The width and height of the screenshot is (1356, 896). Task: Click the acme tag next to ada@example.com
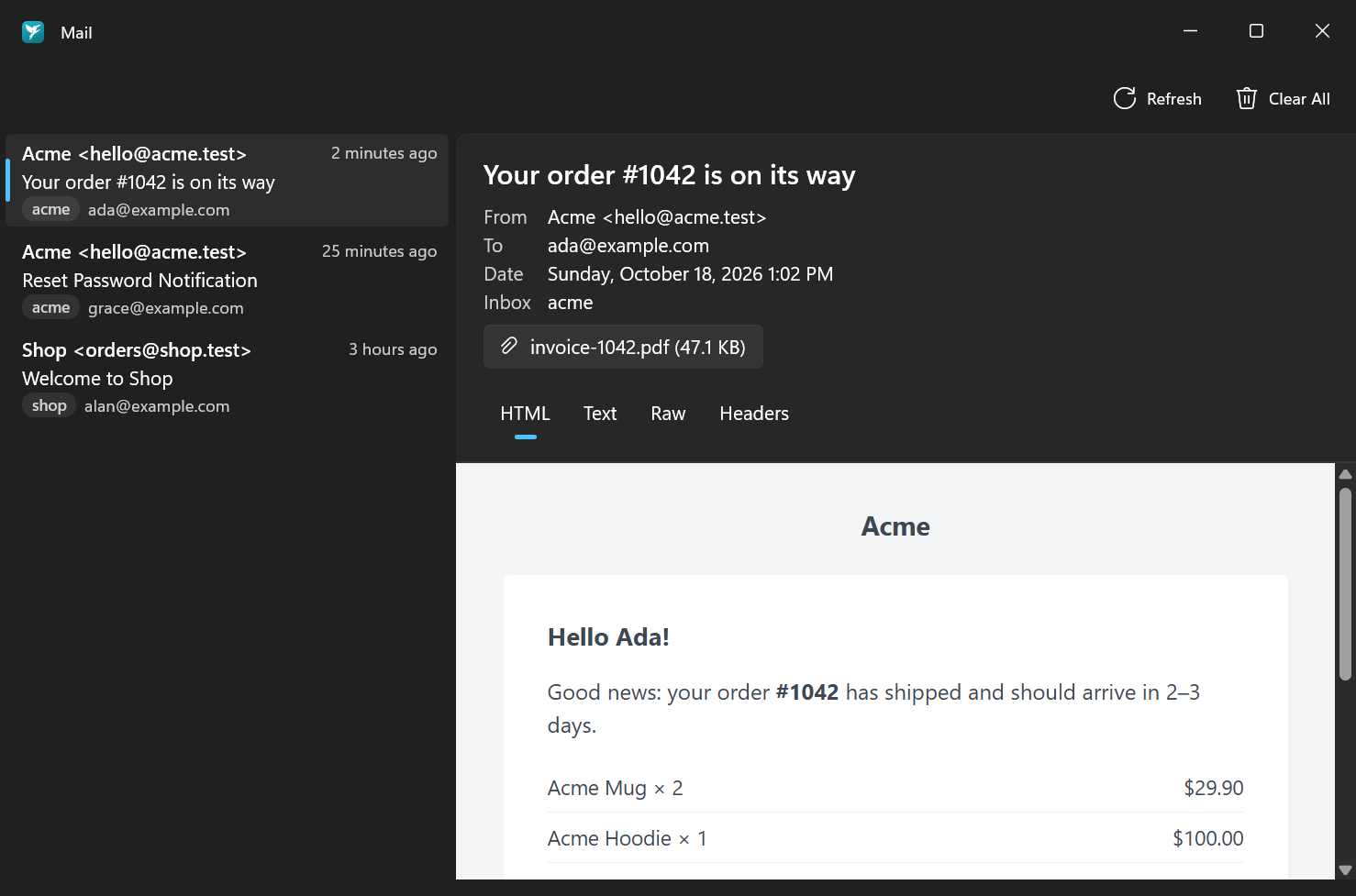pos(50,210)
